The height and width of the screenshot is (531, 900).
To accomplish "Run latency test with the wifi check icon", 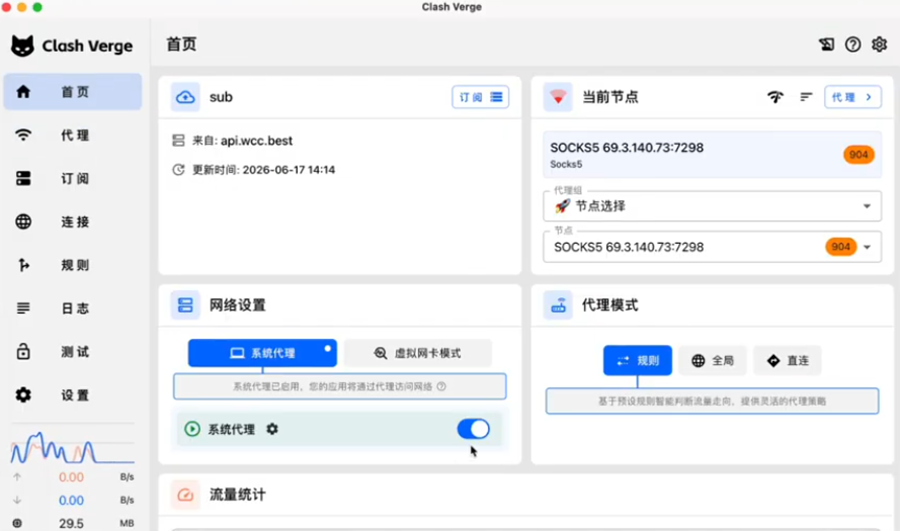I will [775, 97].
